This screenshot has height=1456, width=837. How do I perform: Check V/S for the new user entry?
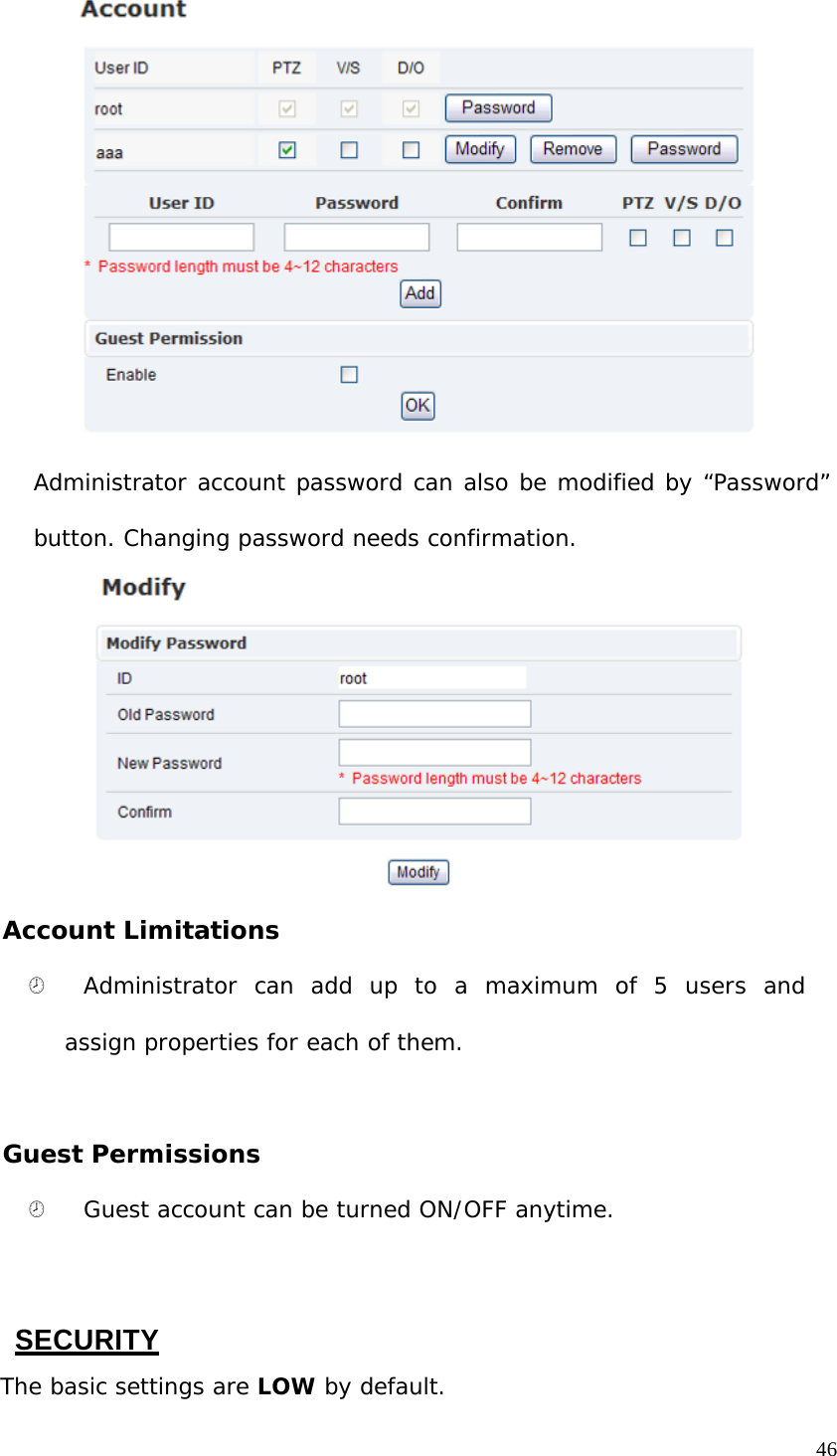coord(682,237)
